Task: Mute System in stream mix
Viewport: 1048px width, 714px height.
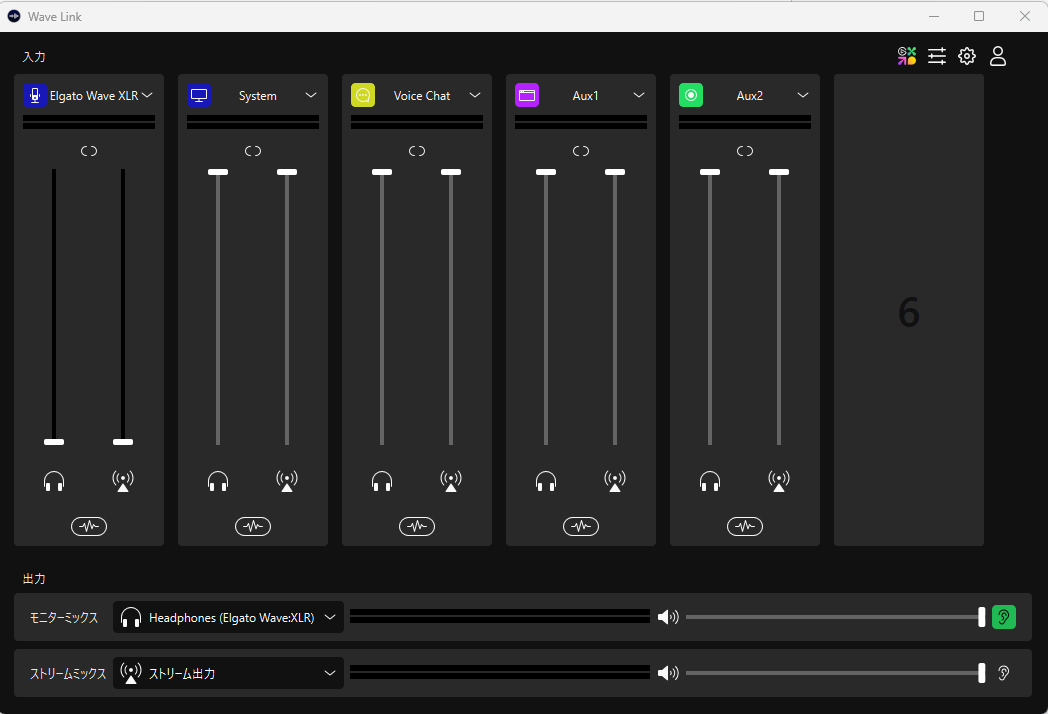Action: tap(287, 481)
